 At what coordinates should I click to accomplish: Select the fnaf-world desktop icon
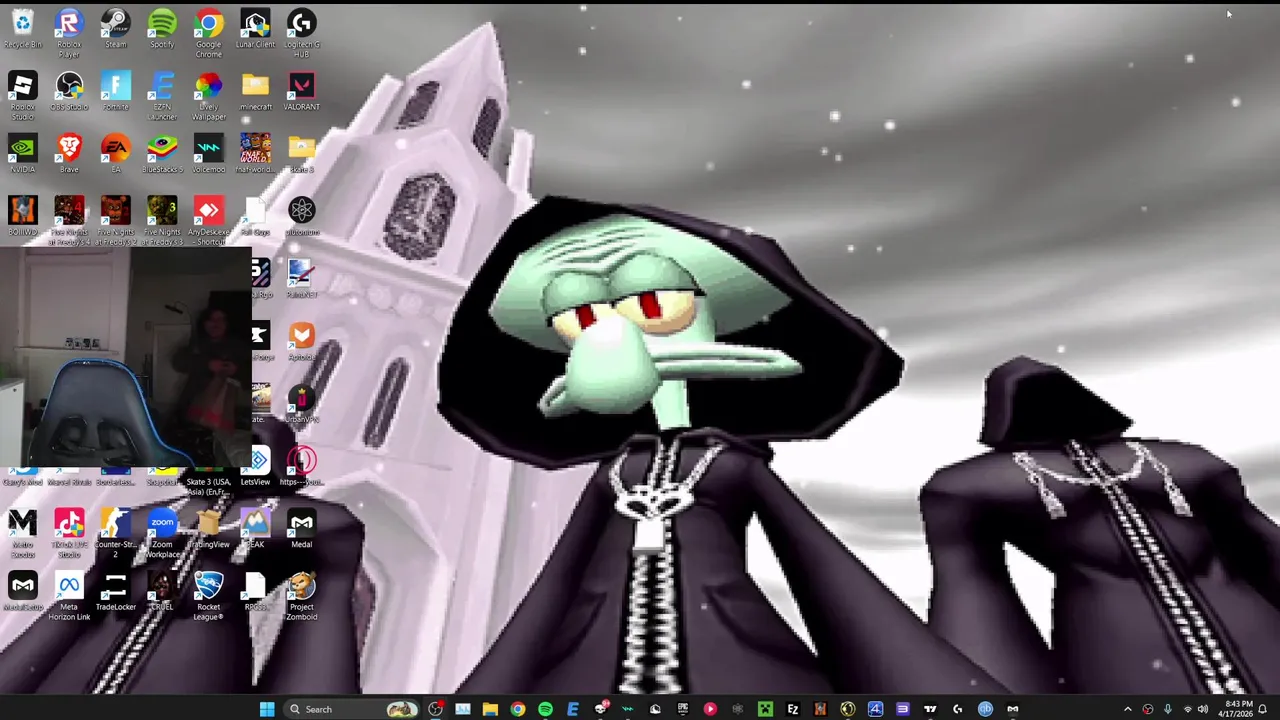tap(255, 154)
